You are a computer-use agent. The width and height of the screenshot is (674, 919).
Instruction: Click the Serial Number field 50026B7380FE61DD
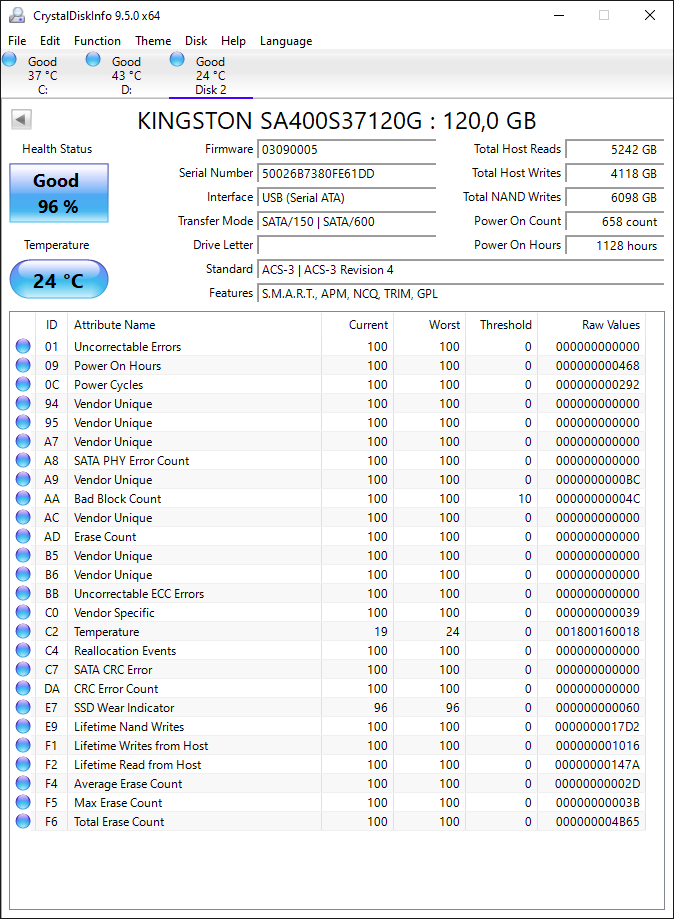(346, 173)
